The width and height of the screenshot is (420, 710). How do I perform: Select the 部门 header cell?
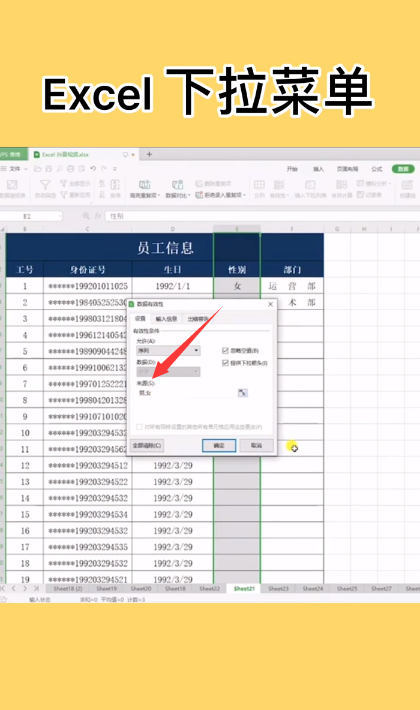pyautogui.click(x=292, y=270)
